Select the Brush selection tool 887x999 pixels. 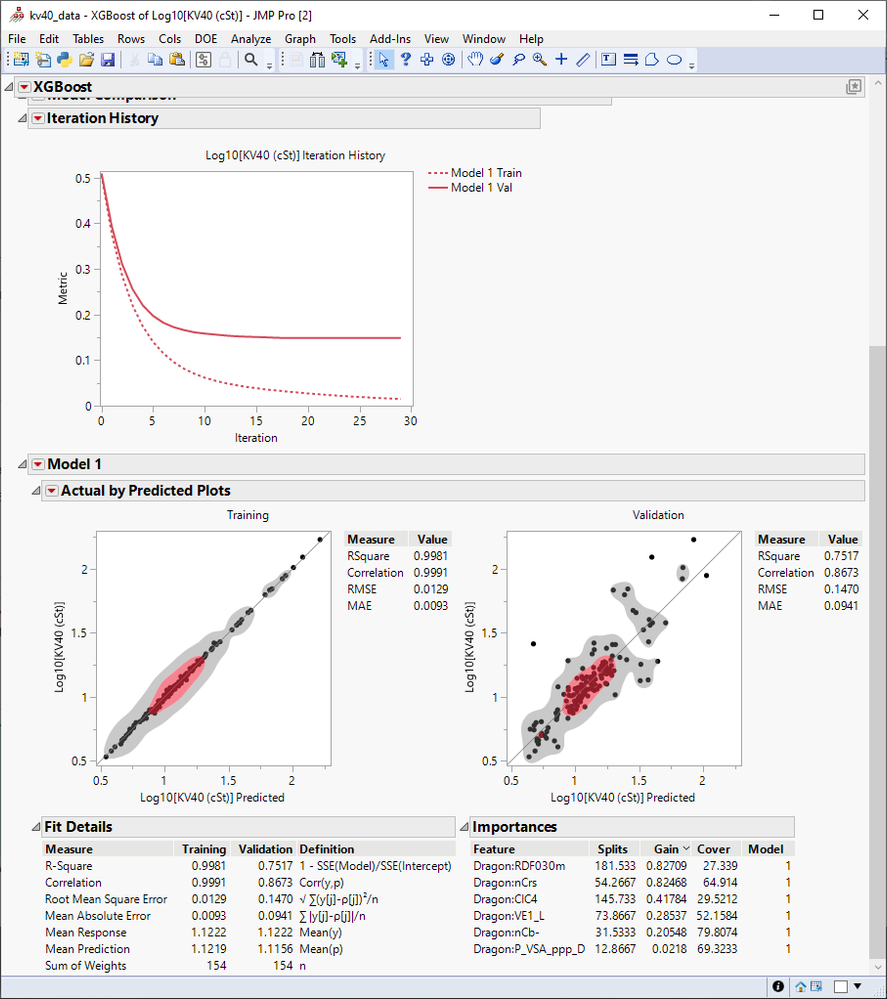496,60
